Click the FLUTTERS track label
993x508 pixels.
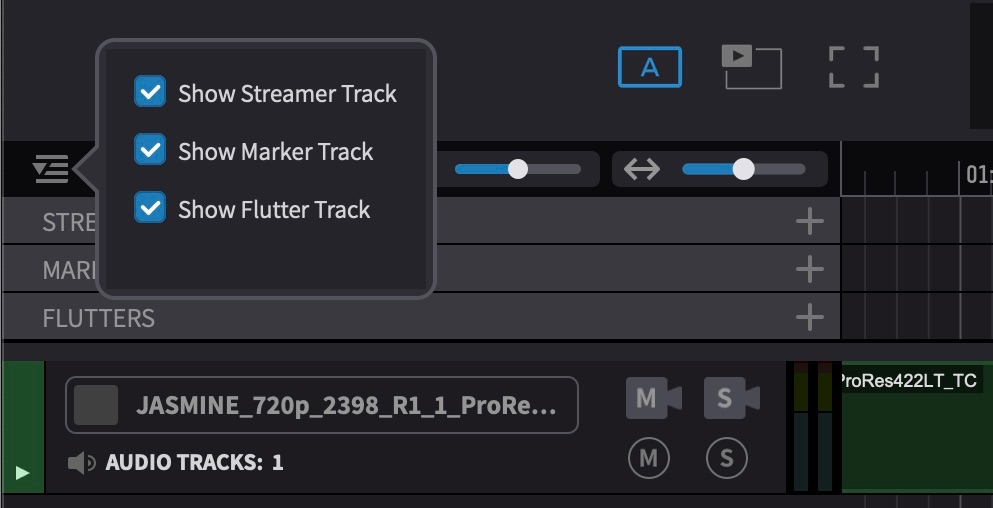[x=98, y=318]
